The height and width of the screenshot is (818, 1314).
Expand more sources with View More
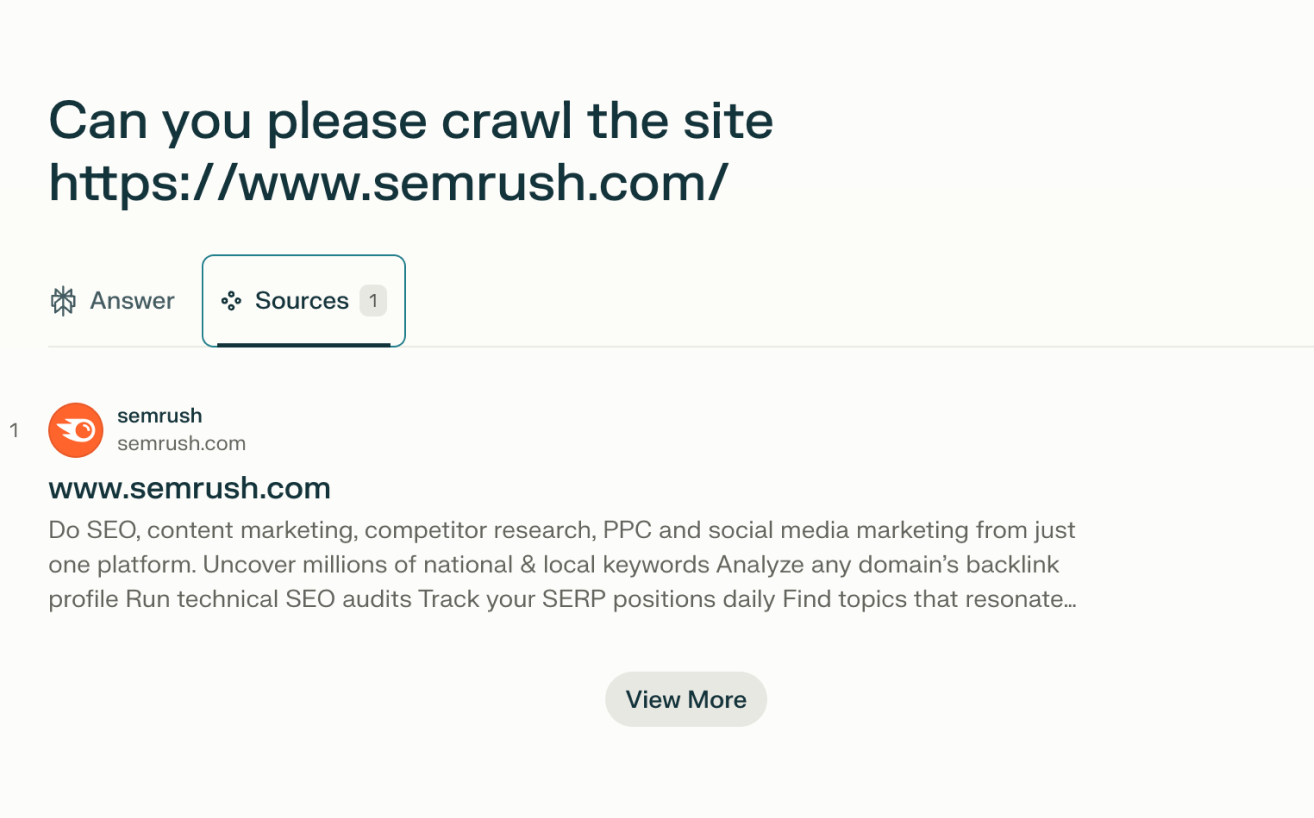point(685,699)
